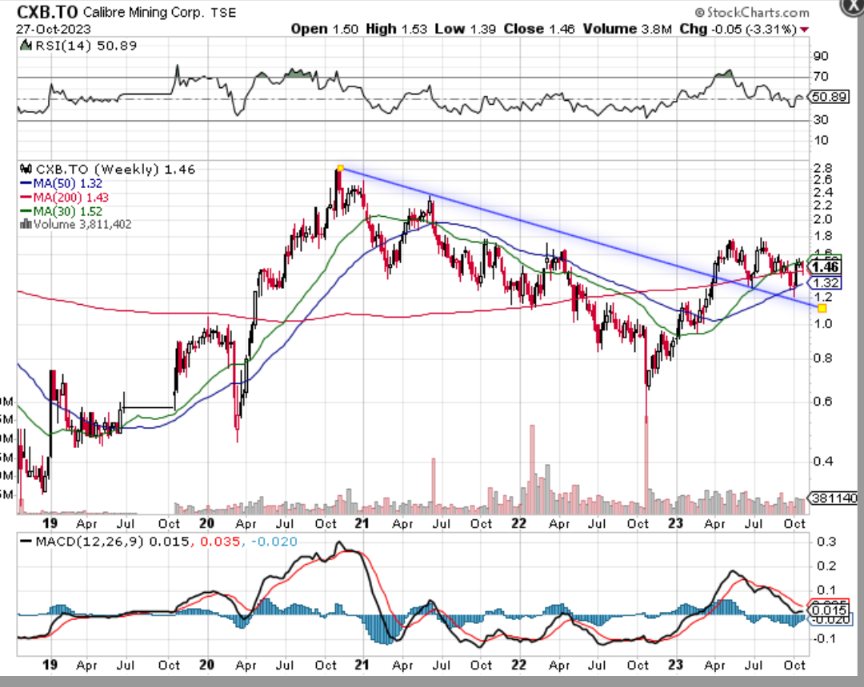This screenshot has width=864, height=687.
Task: Click the 1.46 last price tag on right axis
Action: (x=825, y=267)
